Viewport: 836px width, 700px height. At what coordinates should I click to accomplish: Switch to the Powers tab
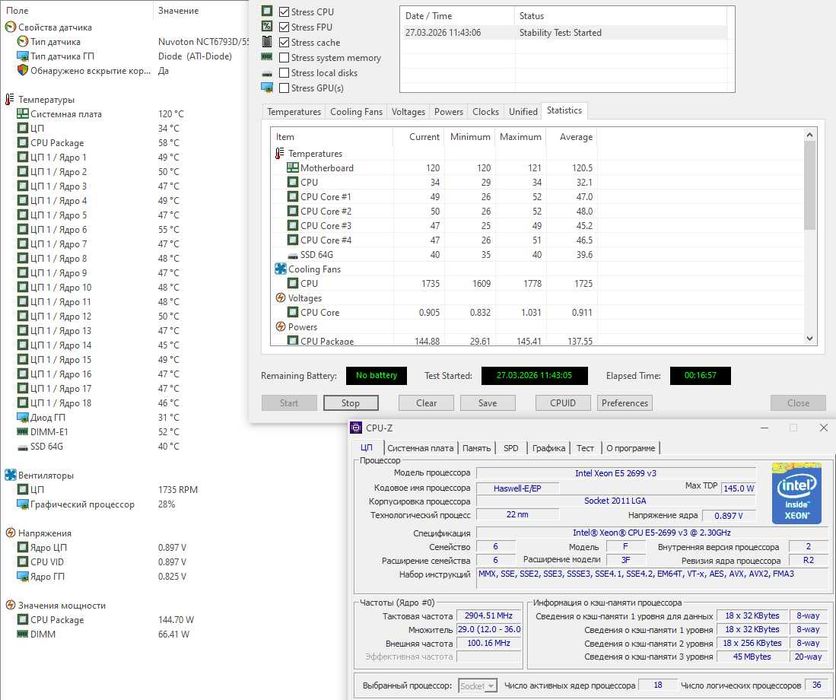[x=448, y=111]
